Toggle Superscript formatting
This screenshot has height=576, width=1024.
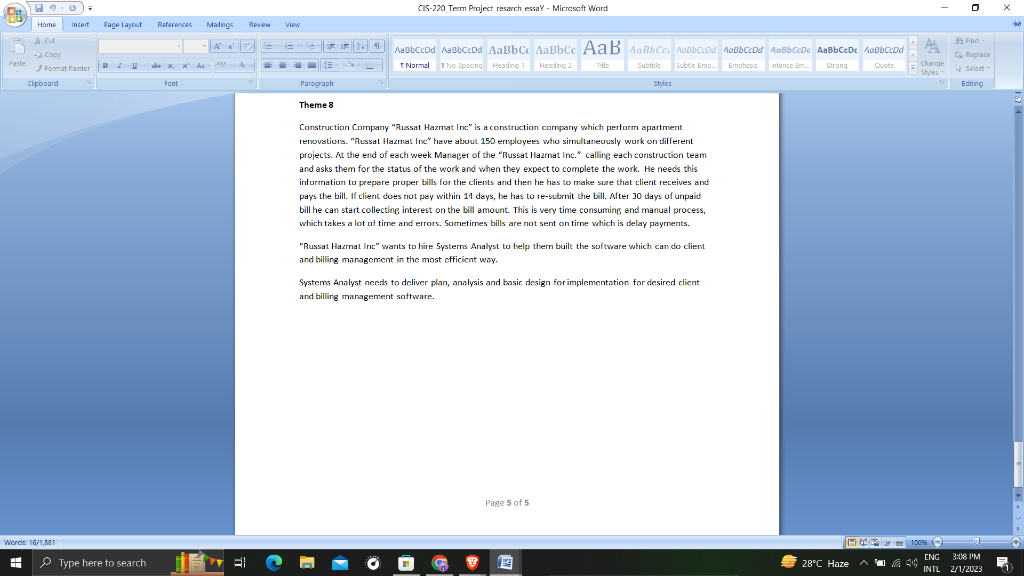185,65
